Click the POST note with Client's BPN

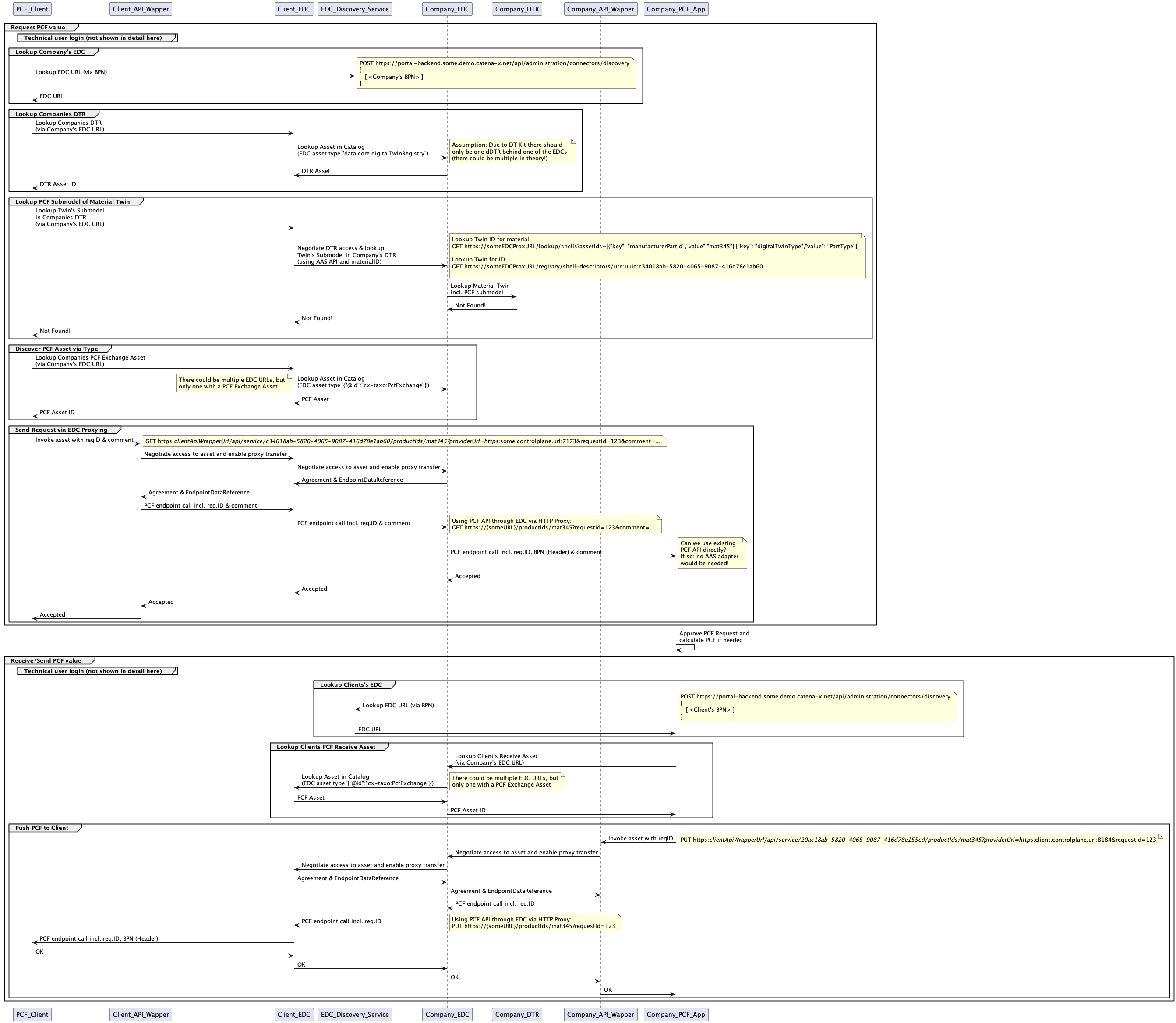[x=816, y=707]
